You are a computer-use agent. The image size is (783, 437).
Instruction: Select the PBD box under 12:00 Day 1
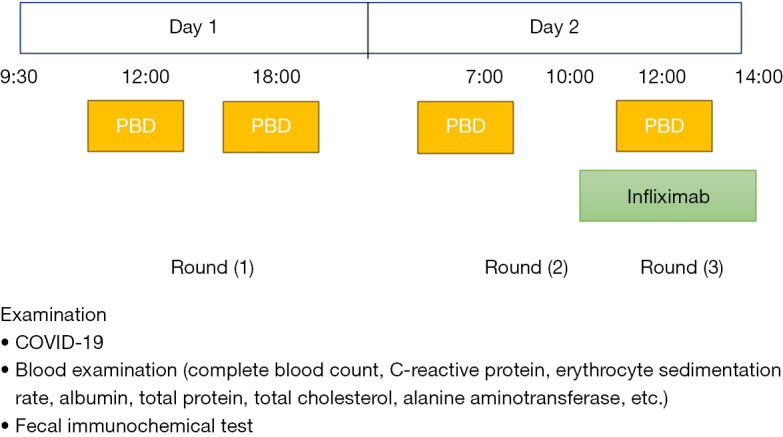136,126
